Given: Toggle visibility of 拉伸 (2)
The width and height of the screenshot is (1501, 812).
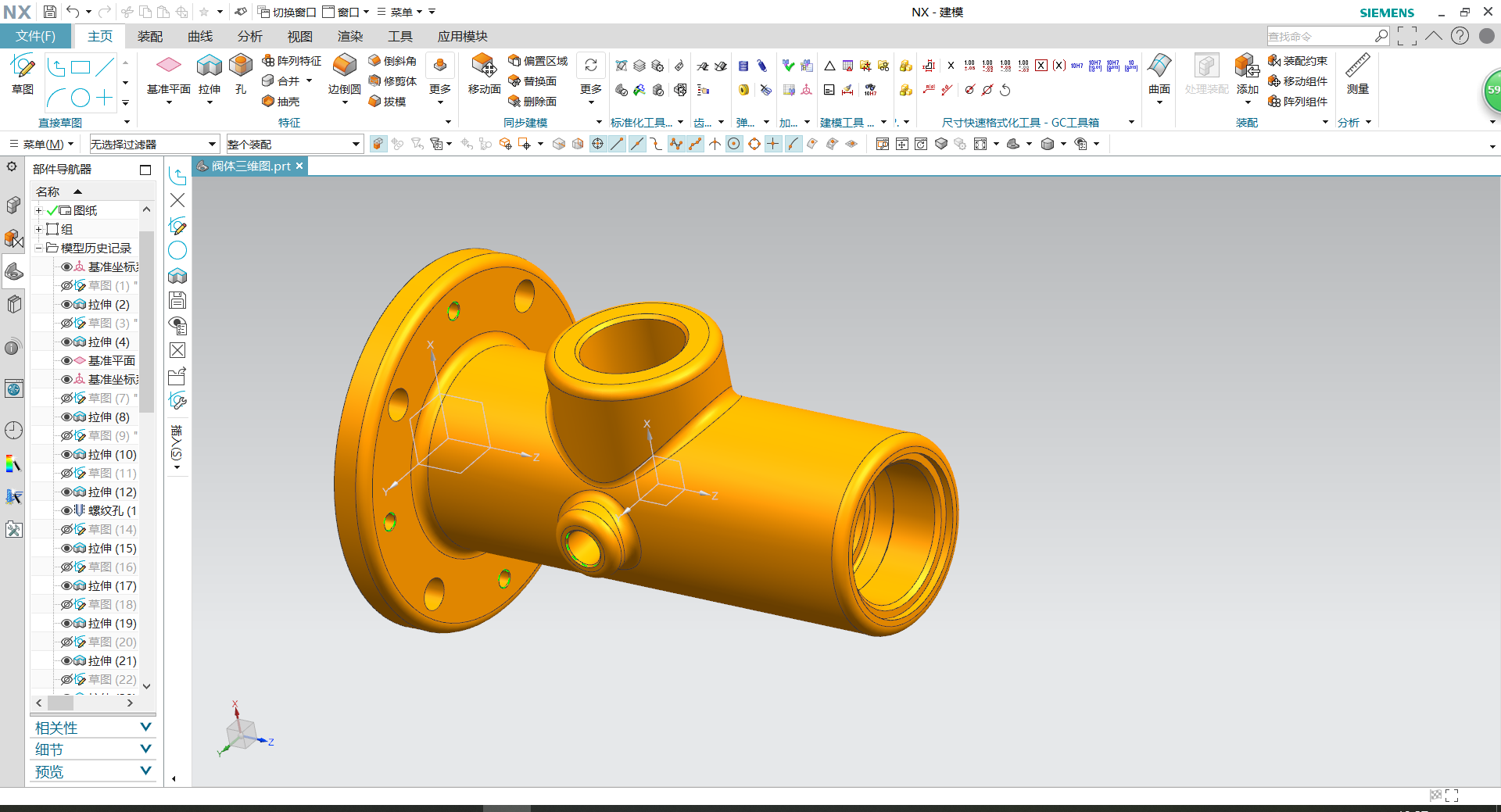Looking at the screenshot, I should [66, 305].
